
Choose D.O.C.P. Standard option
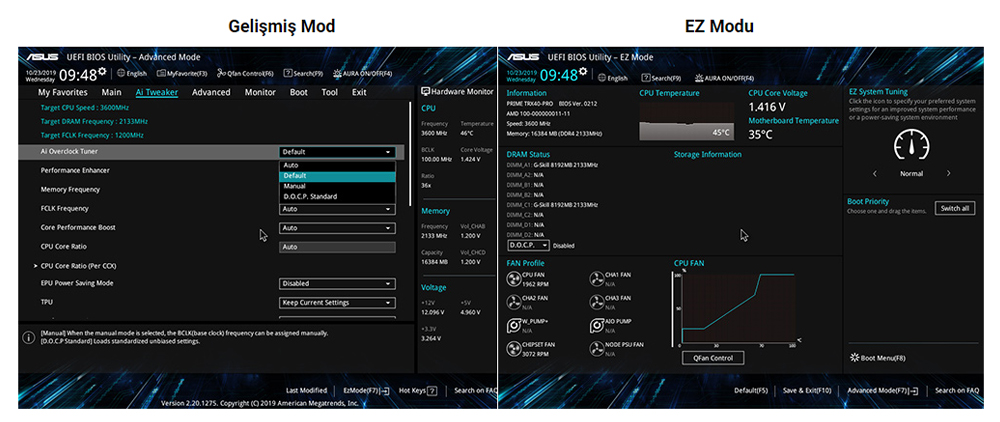[337, 196]
